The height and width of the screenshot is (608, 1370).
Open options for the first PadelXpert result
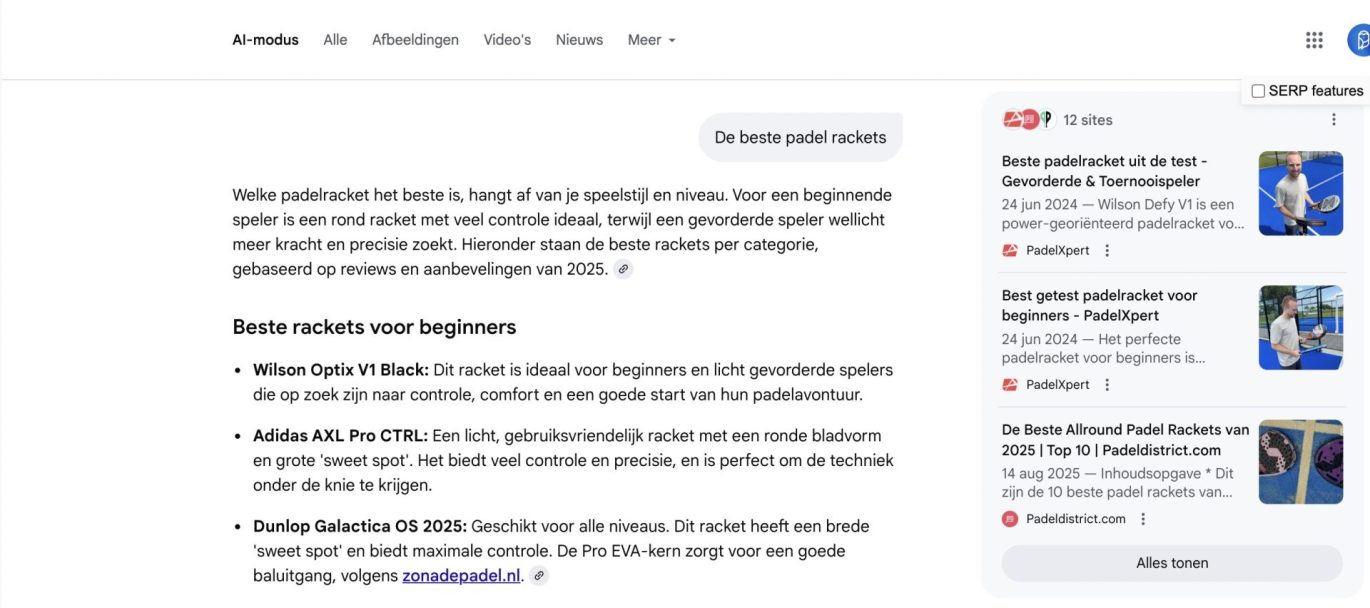(x=1107, y=251)
